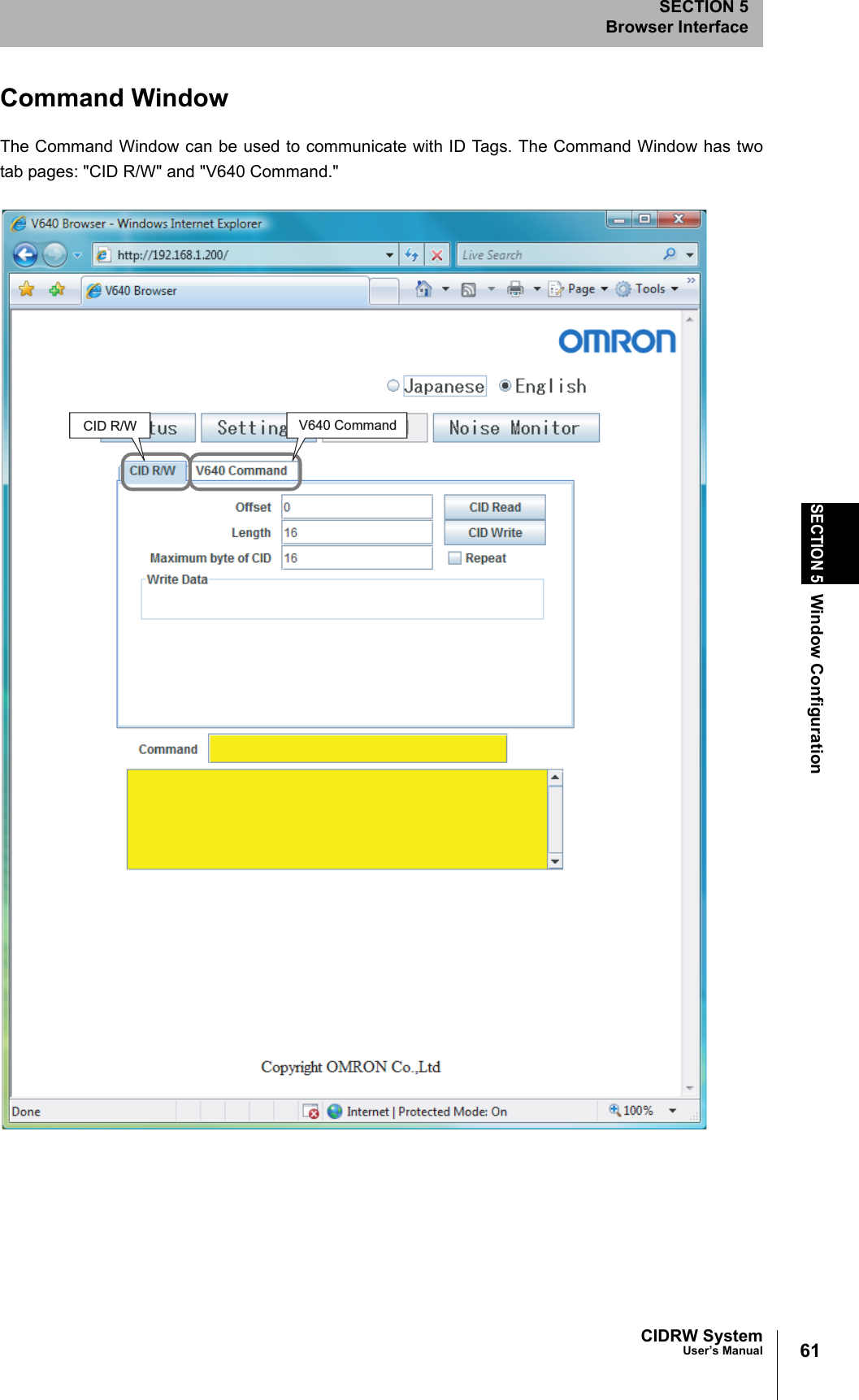Image resolution: width=859 pixels, height=1400 pixels.
Task: Close the Internet Explorer window
Action: click(x=679, y=219)
